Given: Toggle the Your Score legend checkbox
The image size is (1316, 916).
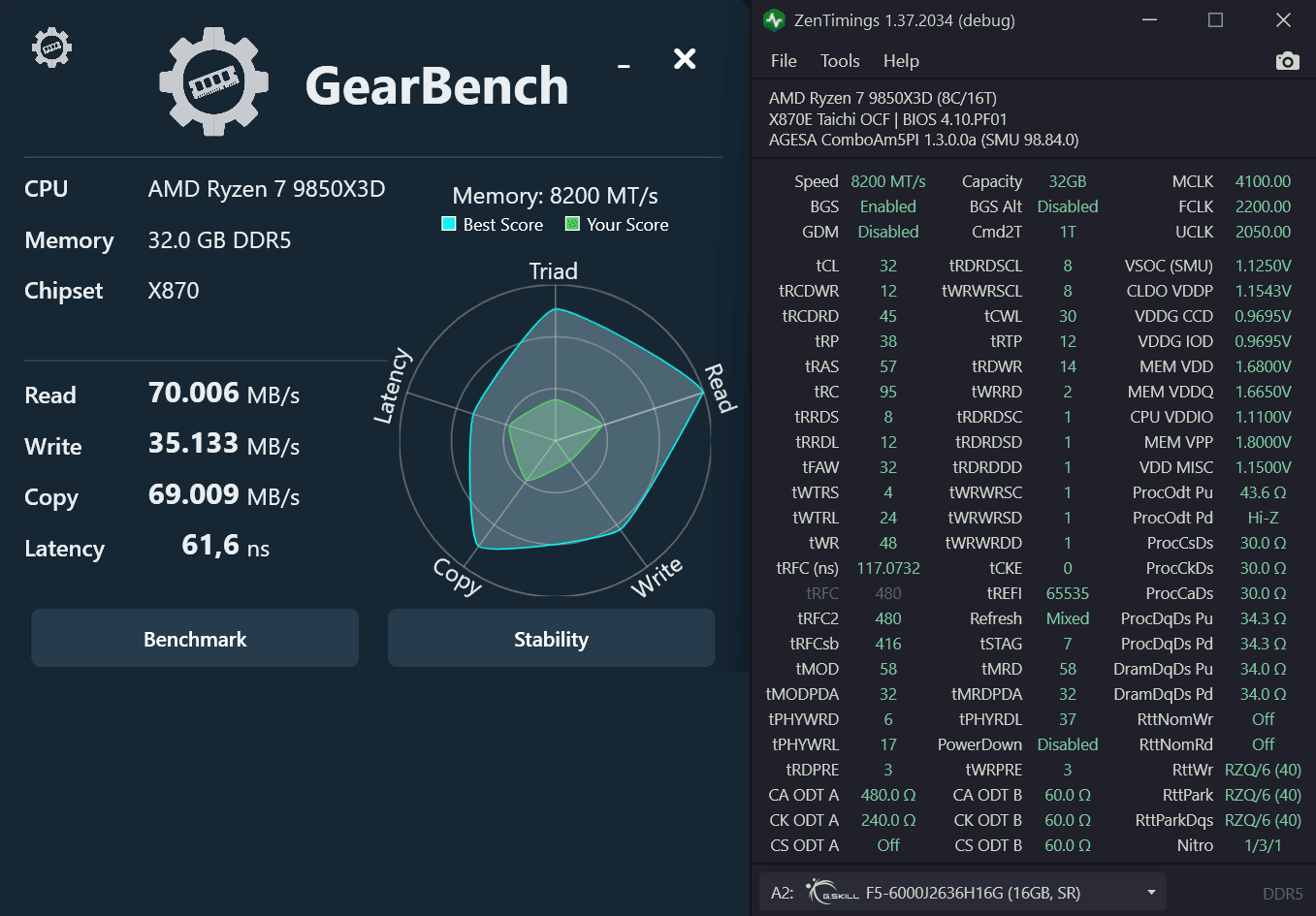Looking at the screenshot, I should (572, 224).
